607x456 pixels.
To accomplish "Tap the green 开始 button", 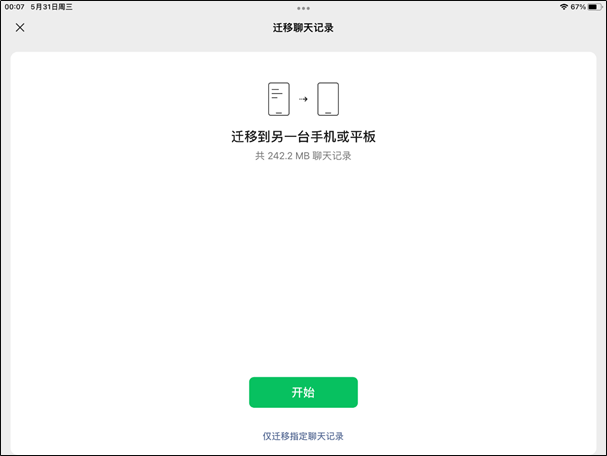I will (x=303, y=392).
